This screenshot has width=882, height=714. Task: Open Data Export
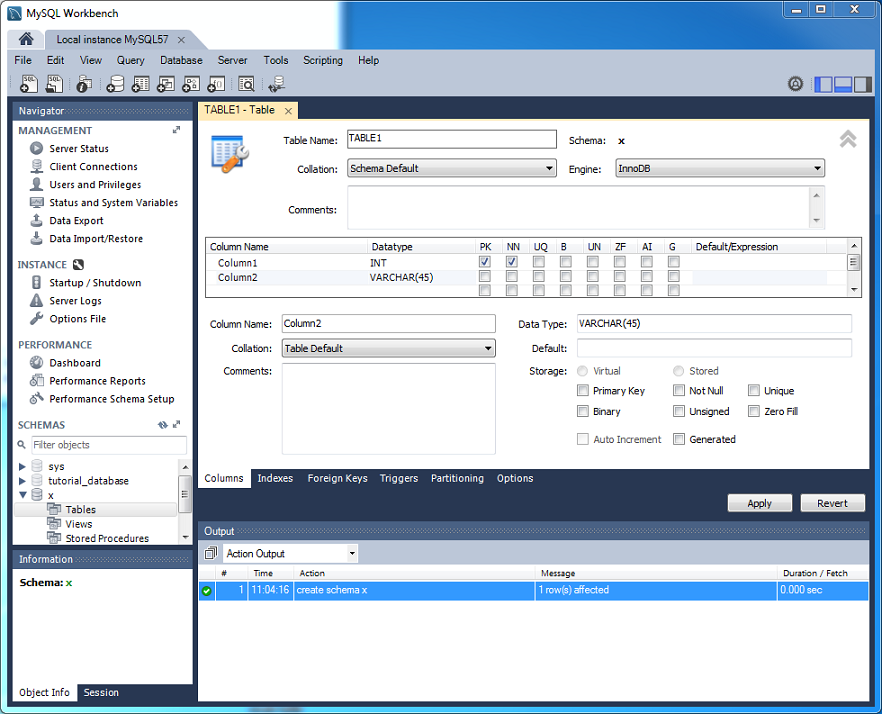76,221
